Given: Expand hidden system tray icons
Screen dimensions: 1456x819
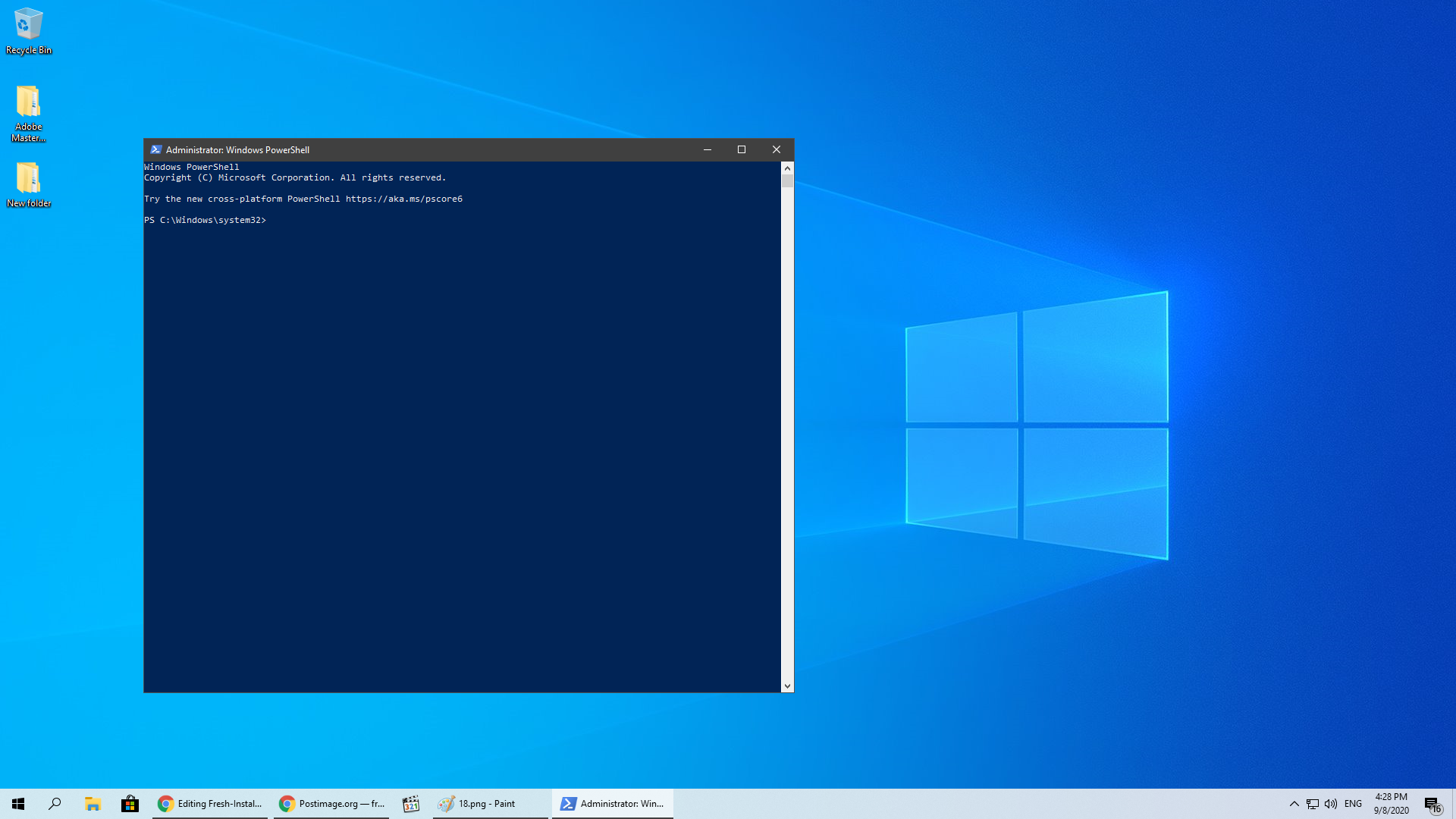Looking at the screenshot, I should tap(1294, 804).
